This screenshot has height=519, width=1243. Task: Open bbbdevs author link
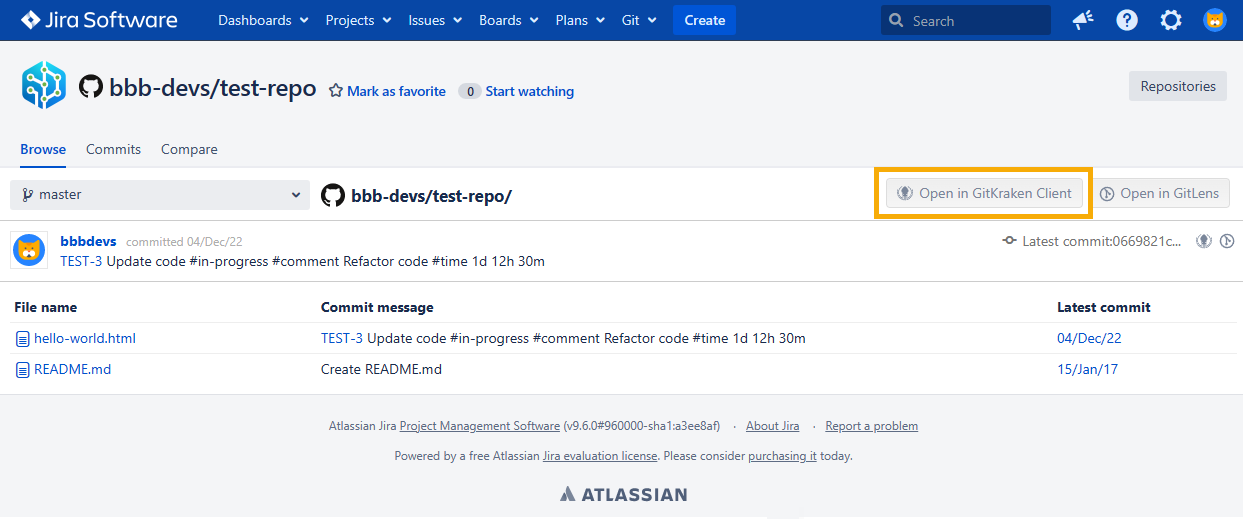point(88,241)
